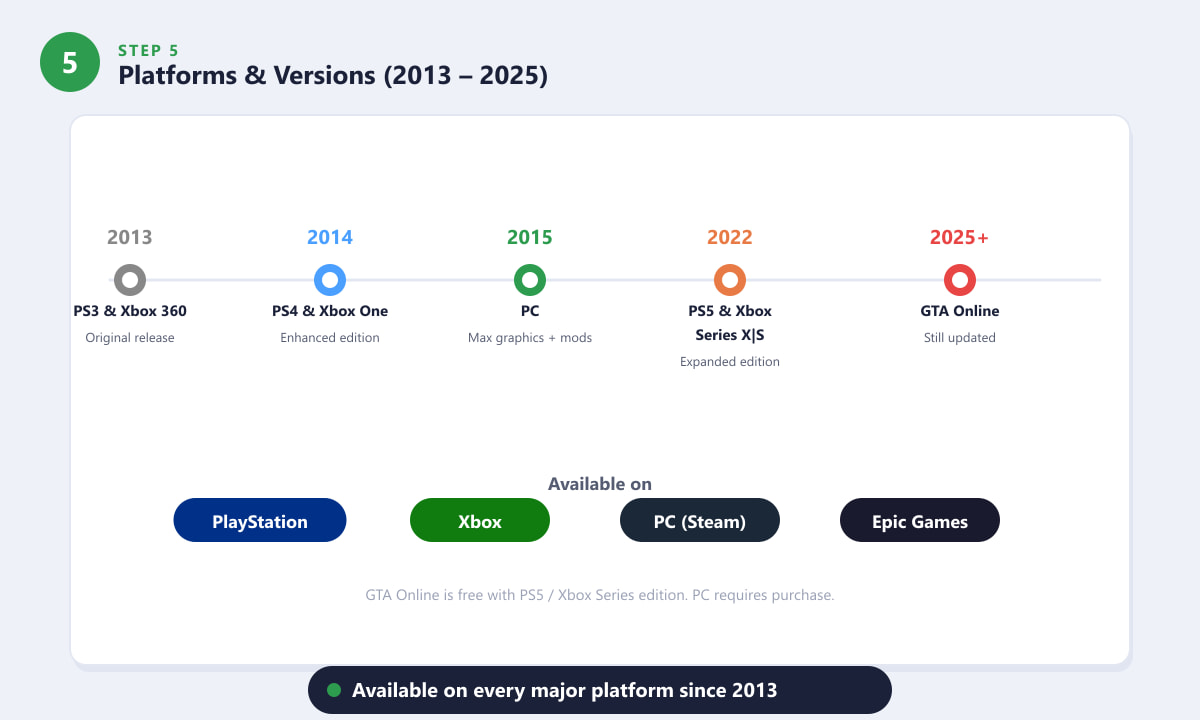Click the 'PS5 & Xbox Series X|S' label
The image size is (1200, 720).
730,323
